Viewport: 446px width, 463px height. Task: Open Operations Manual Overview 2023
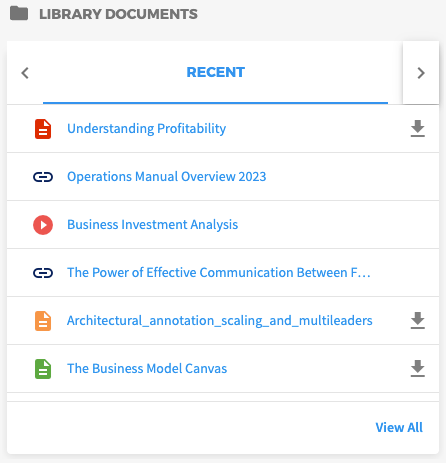coord(167,177)
